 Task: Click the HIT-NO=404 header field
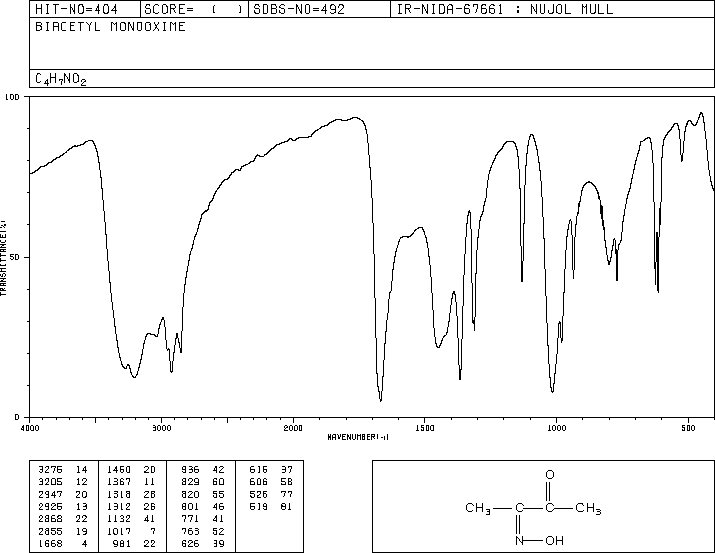[x=85, y=9]
